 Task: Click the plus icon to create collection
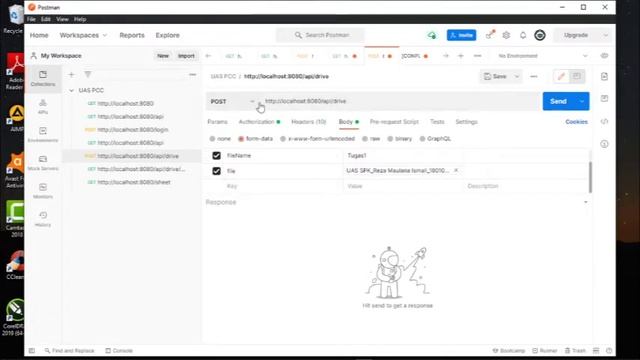[71, 75]
